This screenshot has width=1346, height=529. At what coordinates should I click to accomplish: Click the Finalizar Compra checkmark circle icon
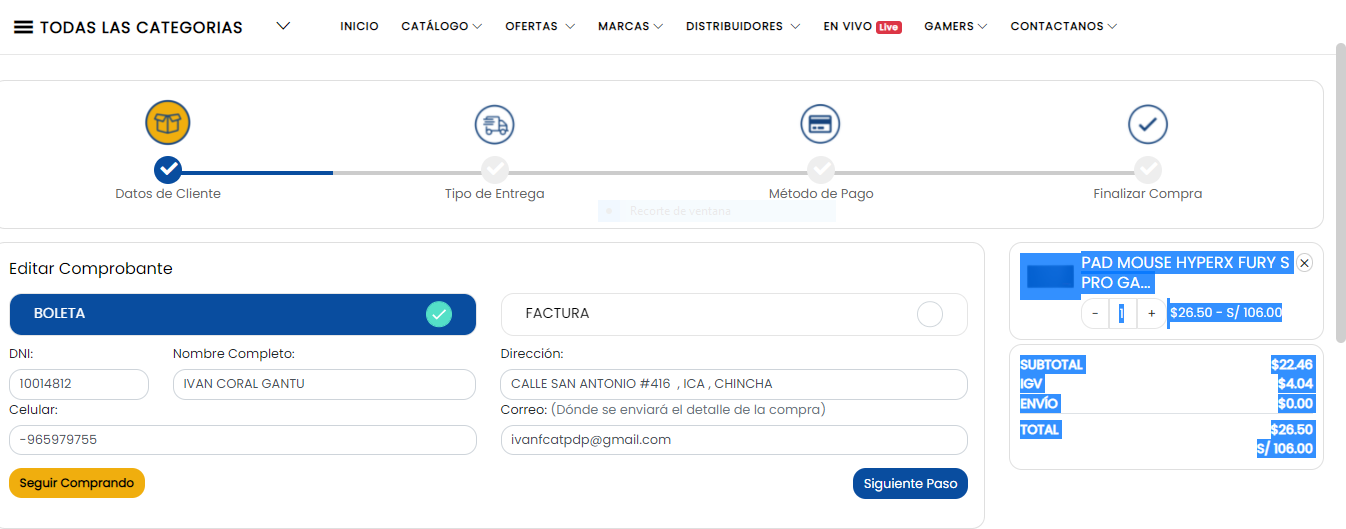point(1147,124)
